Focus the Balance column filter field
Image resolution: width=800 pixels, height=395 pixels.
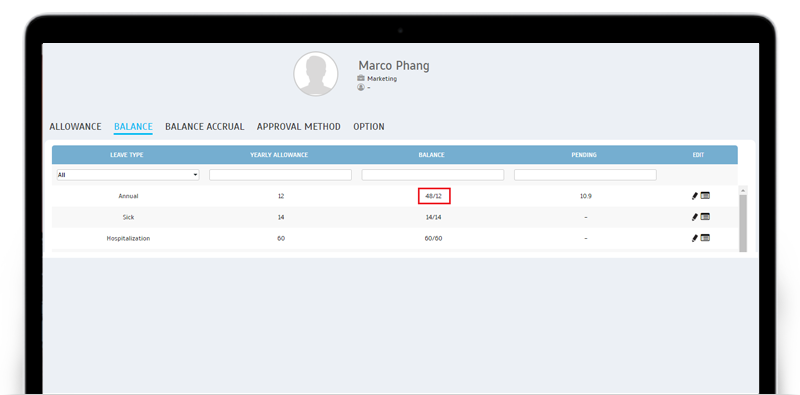pyautogui.click(x=433, y=175)
